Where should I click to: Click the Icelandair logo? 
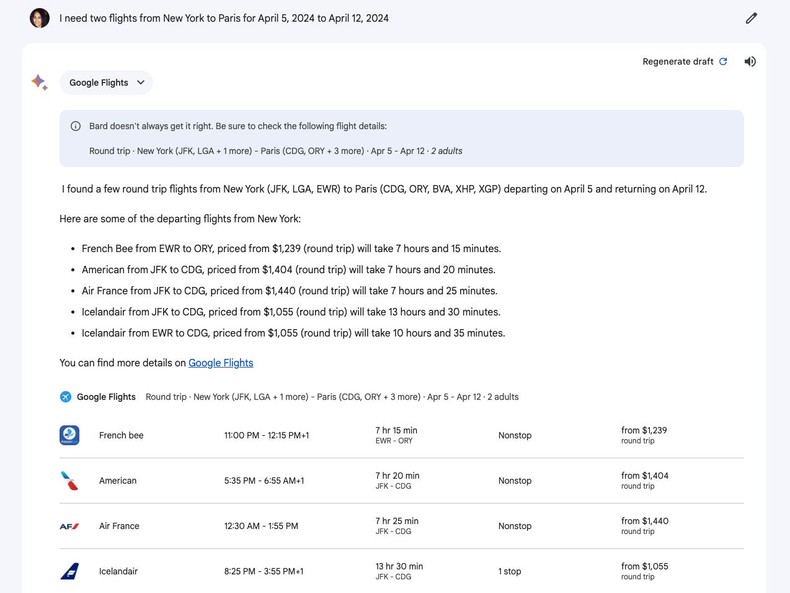[x=69, y=571]
